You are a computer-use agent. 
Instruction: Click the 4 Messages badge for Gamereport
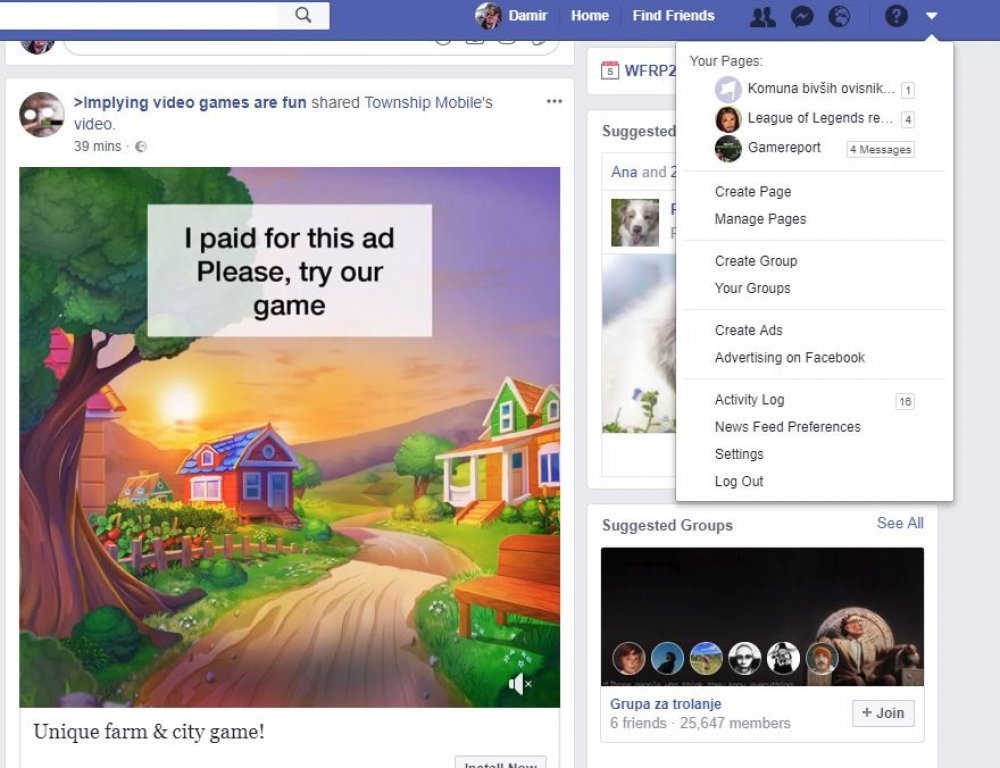pyautogui.click(x=880, y=149)
